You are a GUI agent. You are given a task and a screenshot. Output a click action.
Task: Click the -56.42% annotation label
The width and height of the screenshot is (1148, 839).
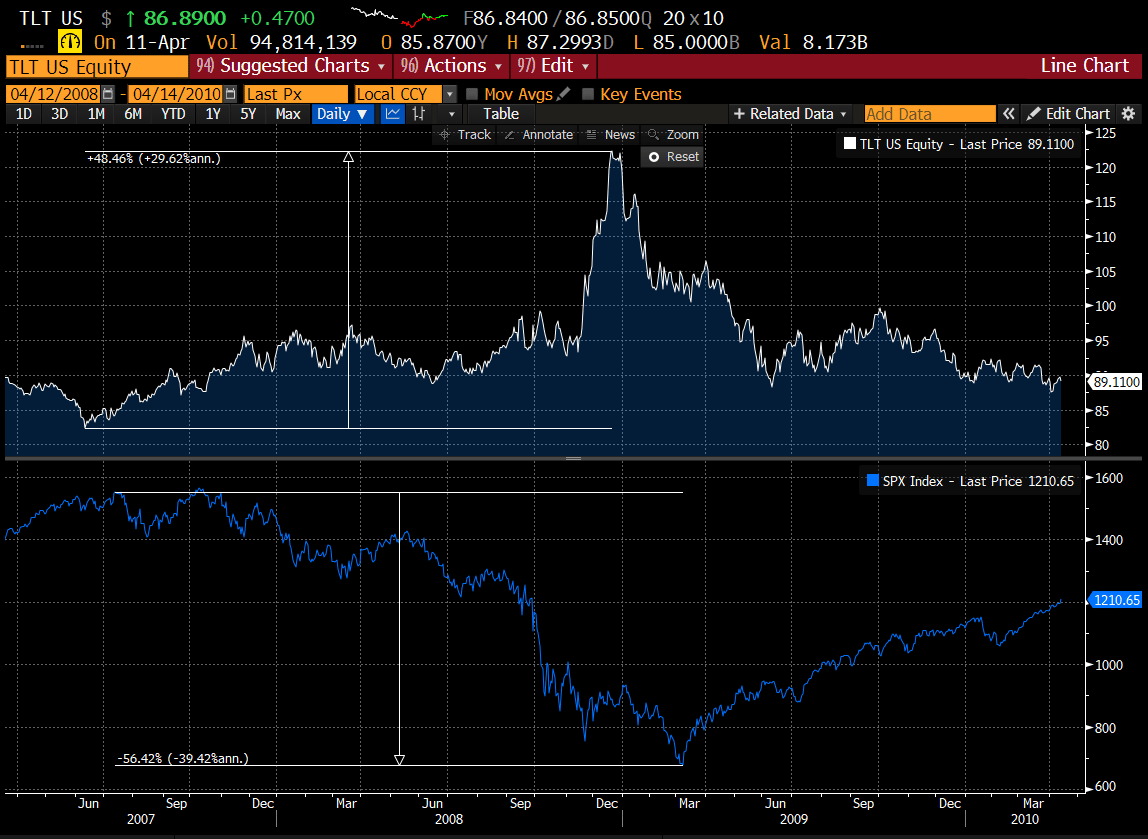(182, 758)
